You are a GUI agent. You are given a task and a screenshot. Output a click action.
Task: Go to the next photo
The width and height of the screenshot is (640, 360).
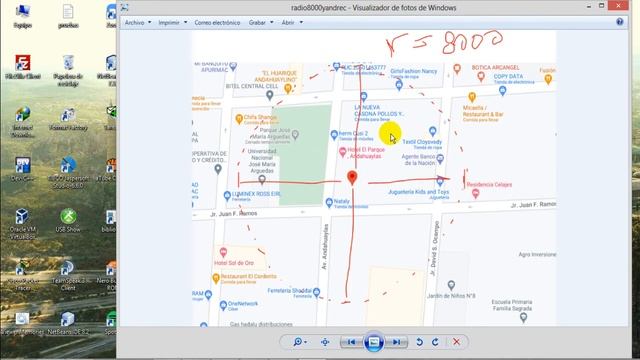click(x=396, y=342)
